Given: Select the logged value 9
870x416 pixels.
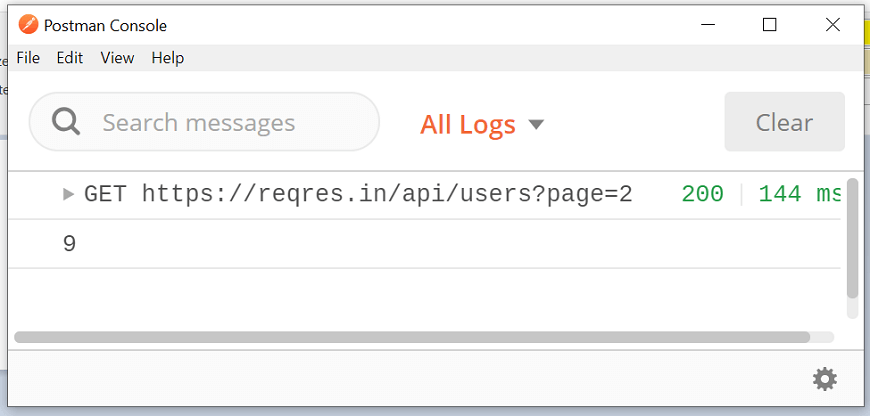Looking at the screenshot, I should pos(69,243).
